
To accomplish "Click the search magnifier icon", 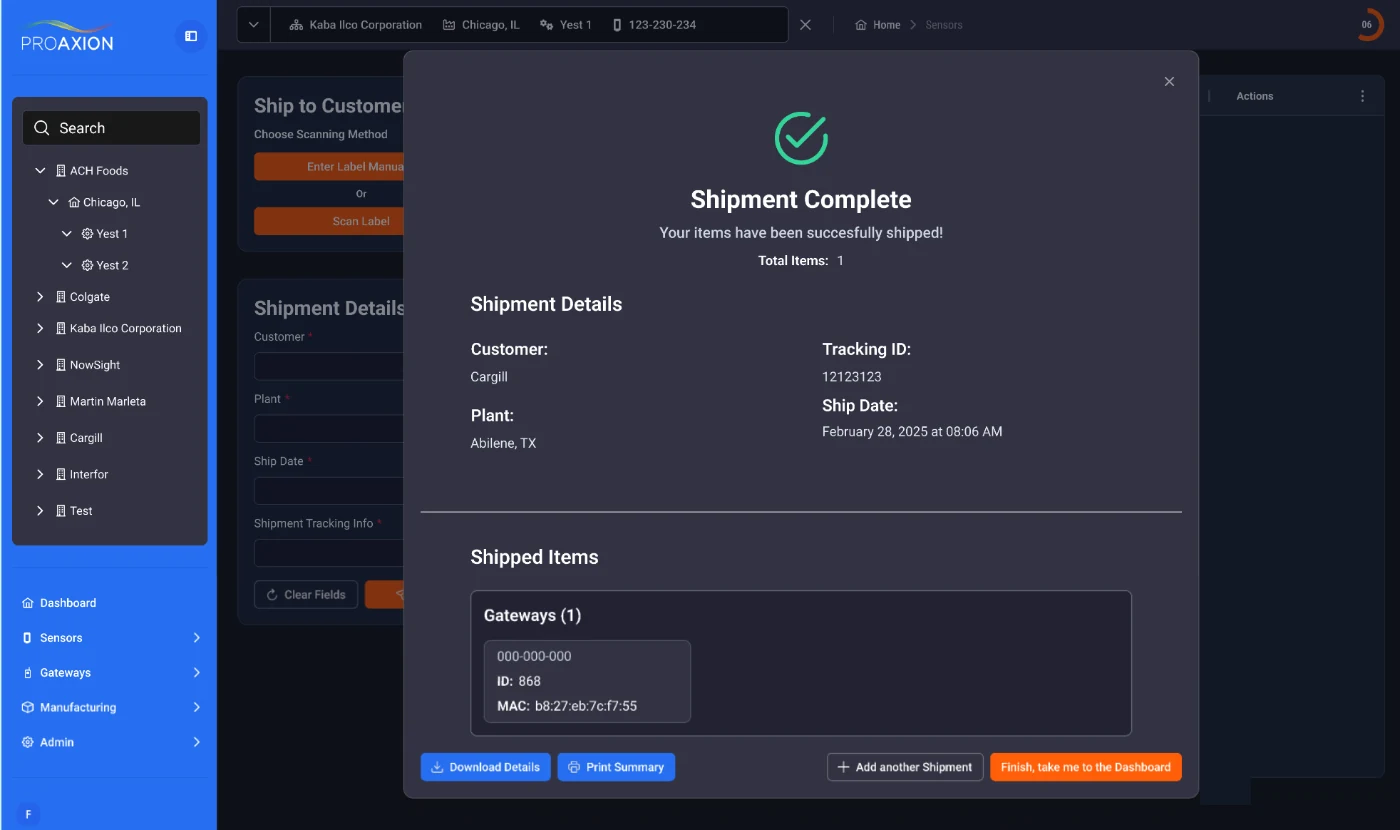I will 41,128.
